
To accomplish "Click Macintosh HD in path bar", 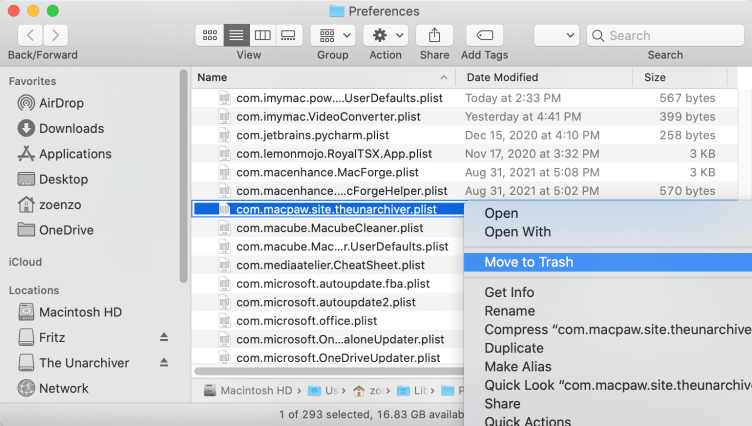I will click(248, 390).
